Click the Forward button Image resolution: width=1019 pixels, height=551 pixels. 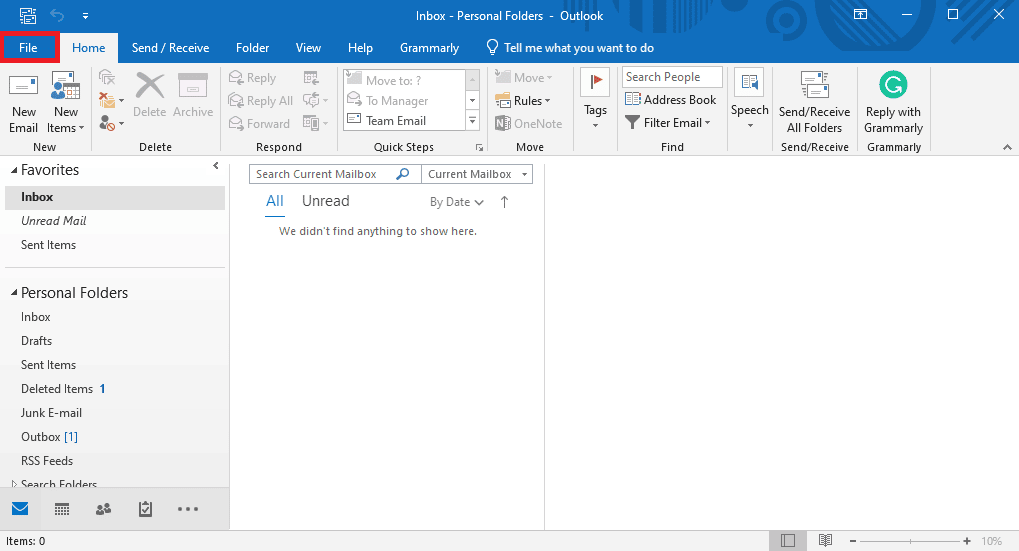[x=259, y=123]
